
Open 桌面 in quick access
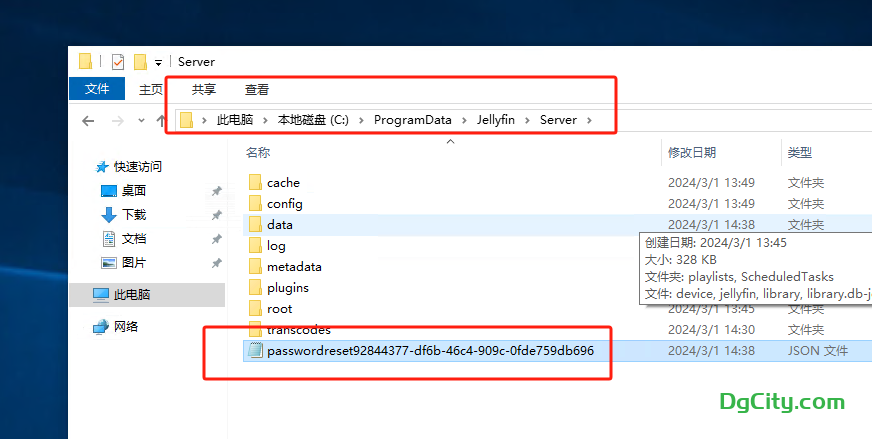point(133,191)
